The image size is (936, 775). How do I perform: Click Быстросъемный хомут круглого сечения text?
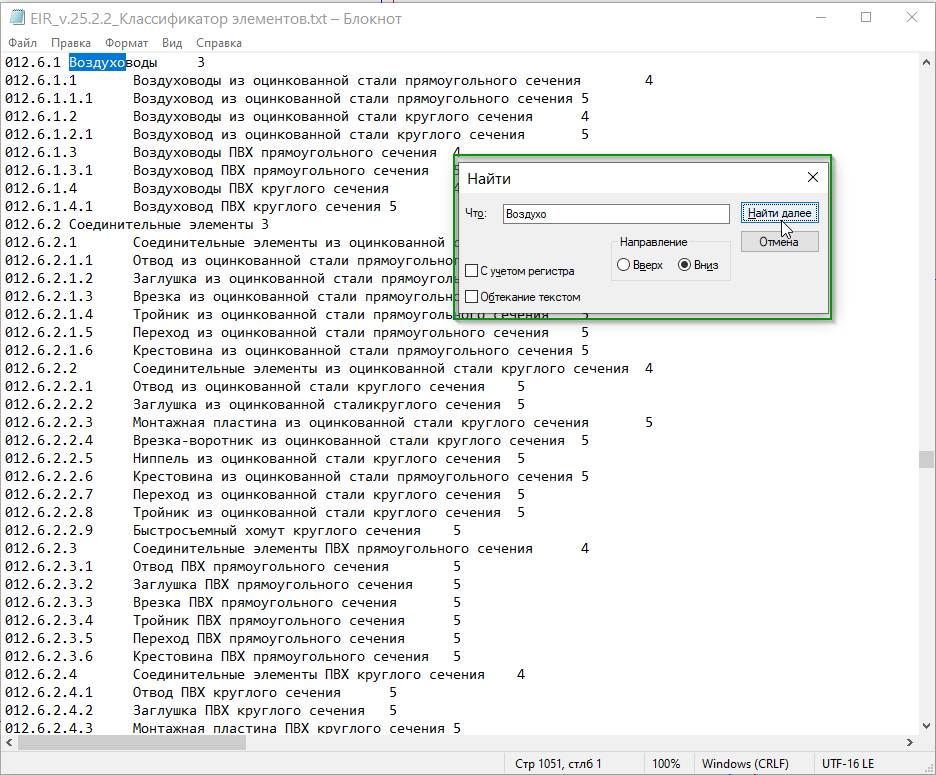tap(276, 530)
